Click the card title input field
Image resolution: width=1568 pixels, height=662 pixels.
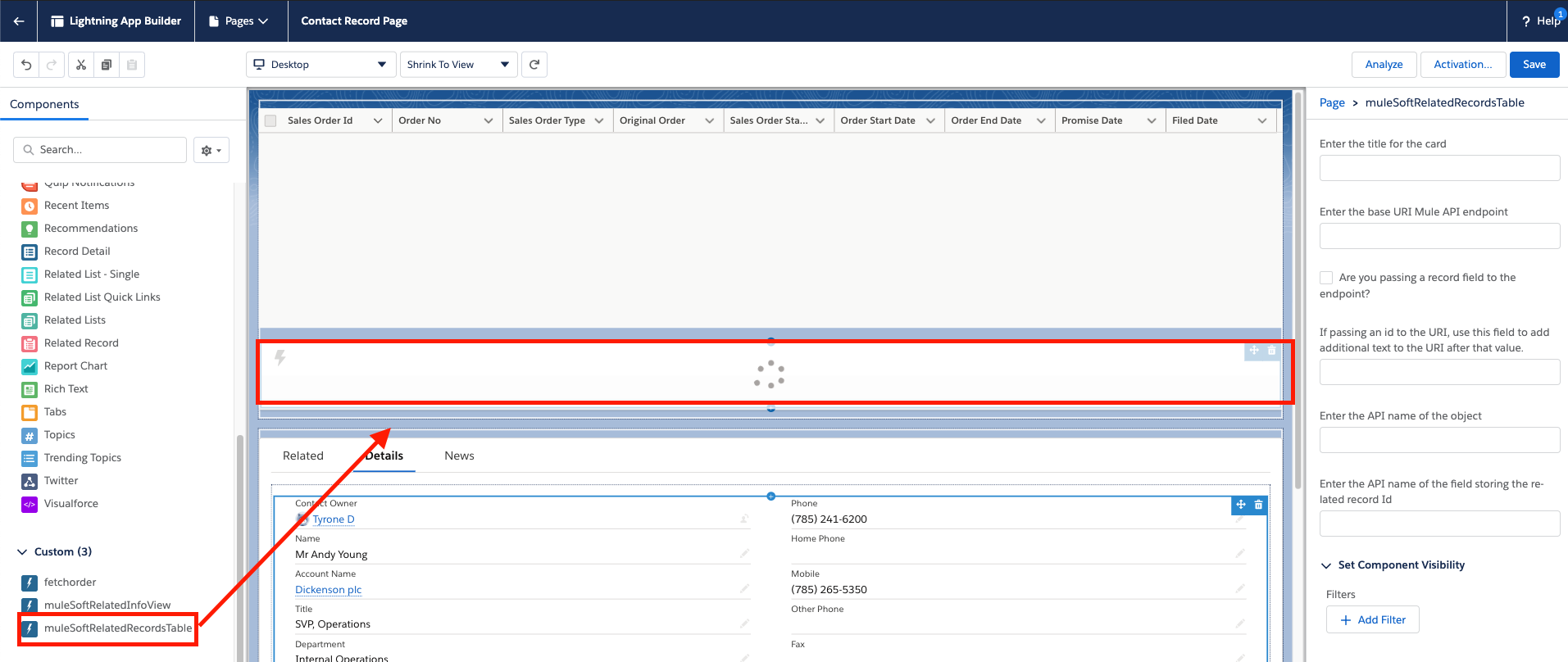pyautogui.click(x=1440, y=168)
